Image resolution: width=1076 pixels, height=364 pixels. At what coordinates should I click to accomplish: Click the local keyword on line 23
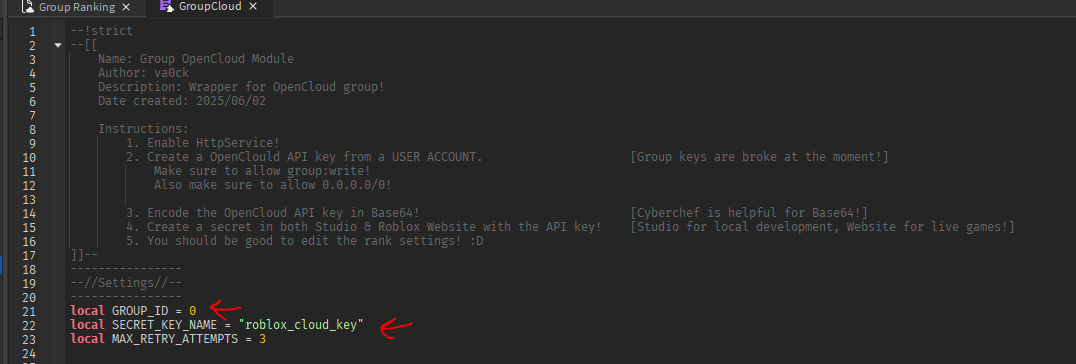point(88,339)
